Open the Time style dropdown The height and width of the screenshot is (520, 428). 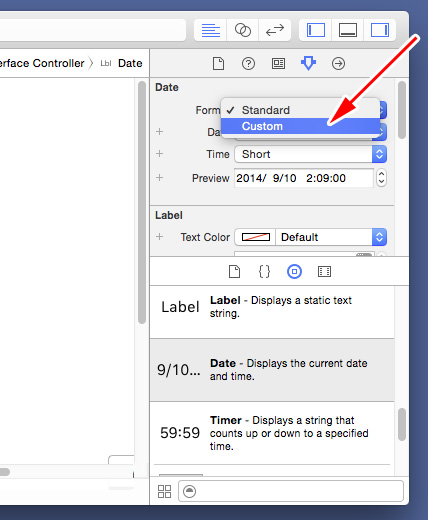coord(311,154)
